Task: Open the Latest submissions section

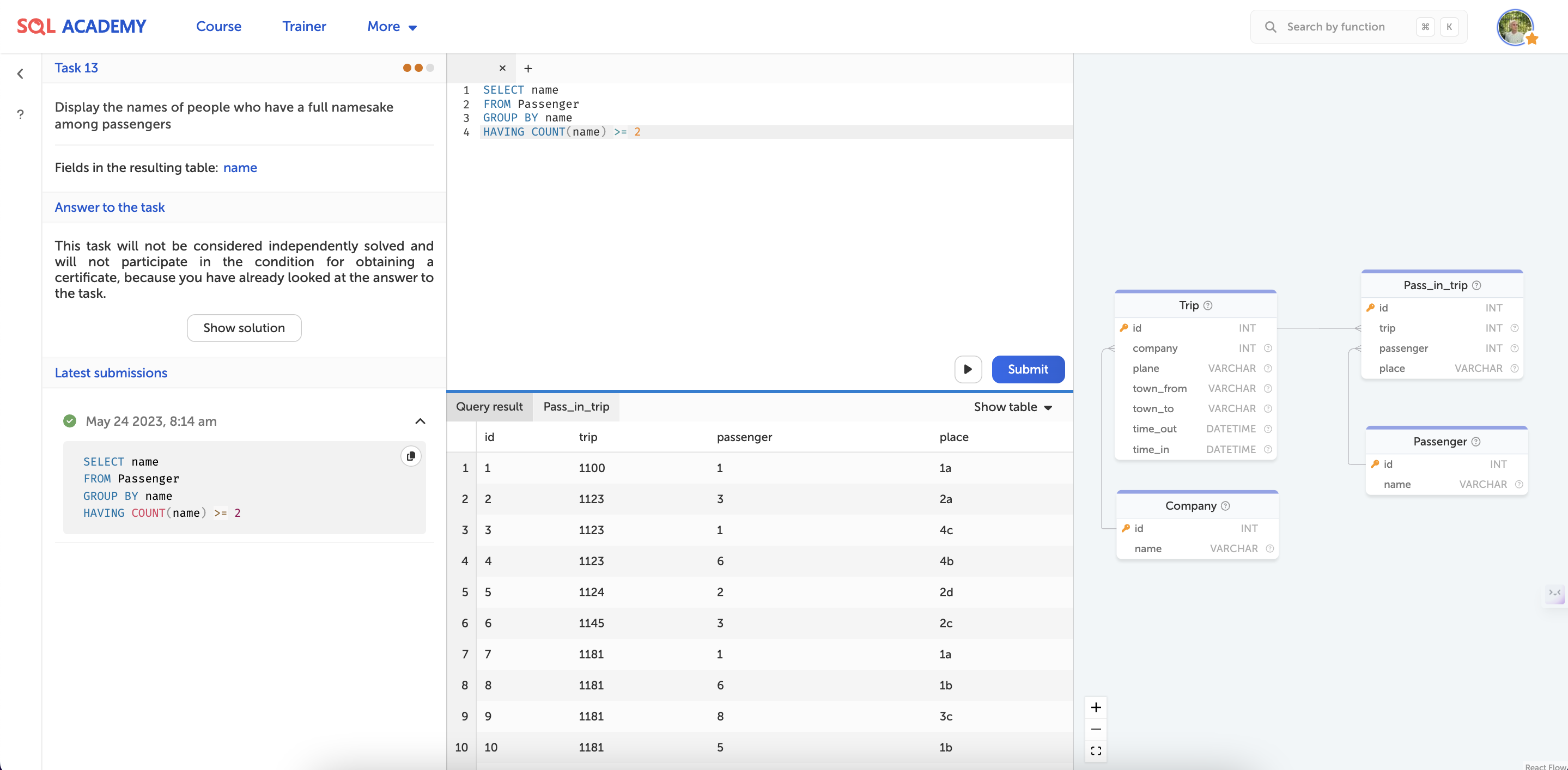Action: tap(111, 373)
